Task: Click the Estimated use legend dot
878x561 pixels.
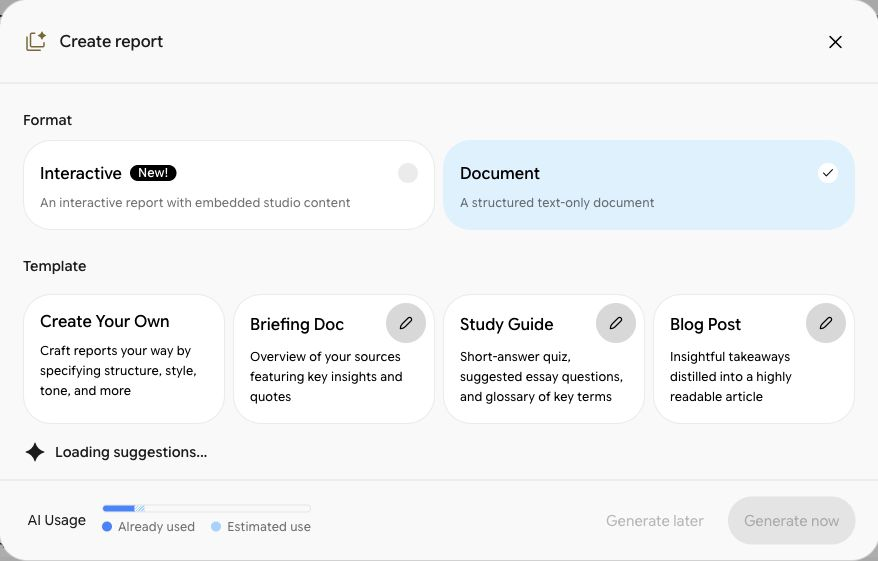Action: point(216,526)
